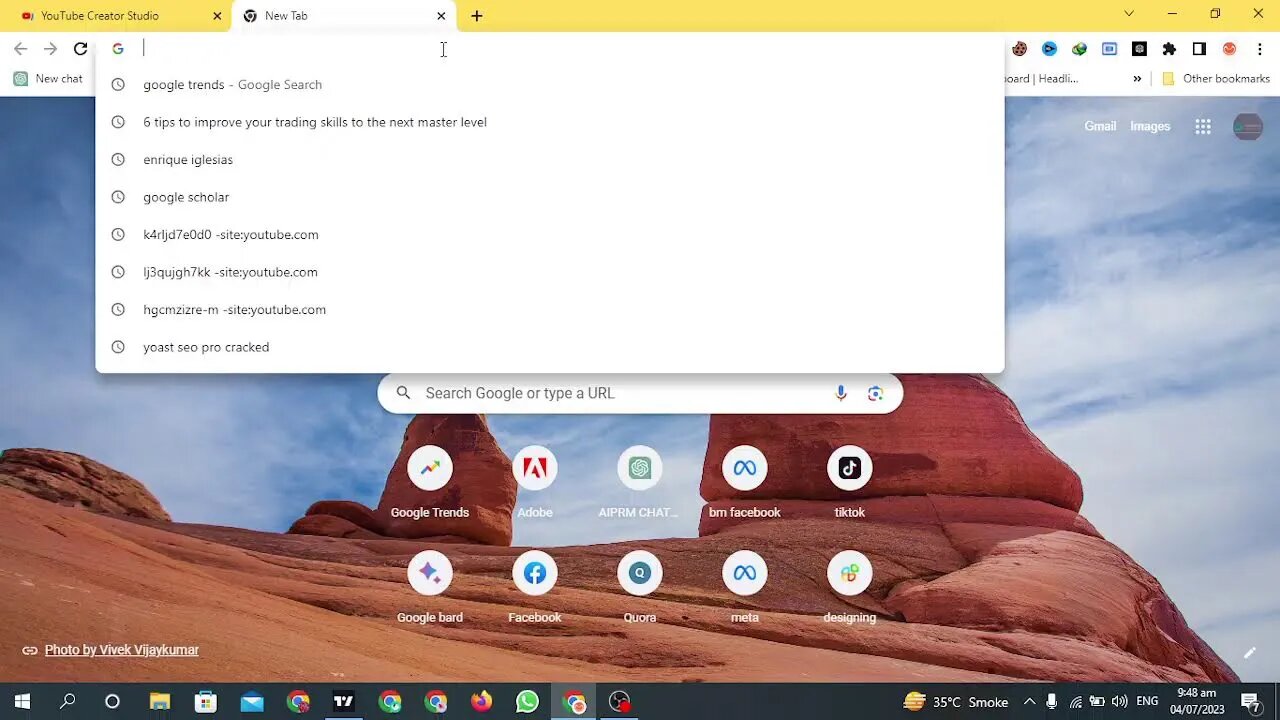Viewport: 1280px width, 720px height.
Task: Select the google trends search suggestion
Action: 549,85
